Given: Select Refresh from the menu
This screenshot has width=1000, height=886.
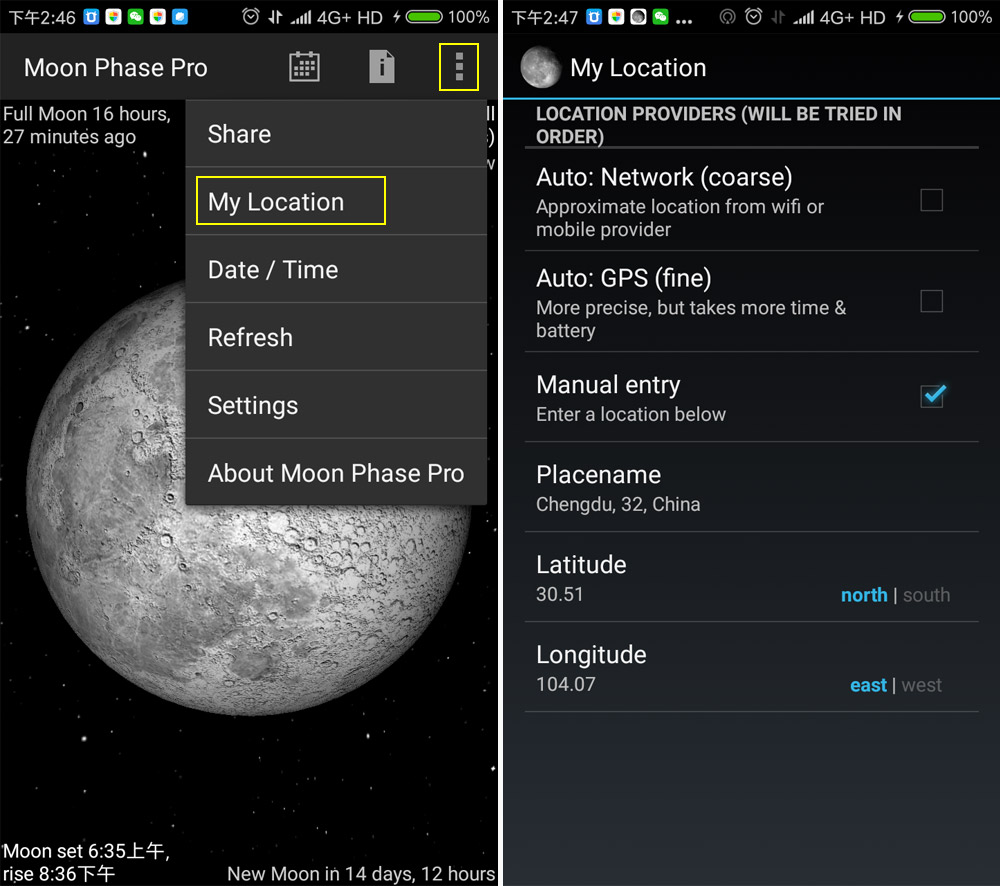Looking at the screenshot, I should click(x=336, y=337).
